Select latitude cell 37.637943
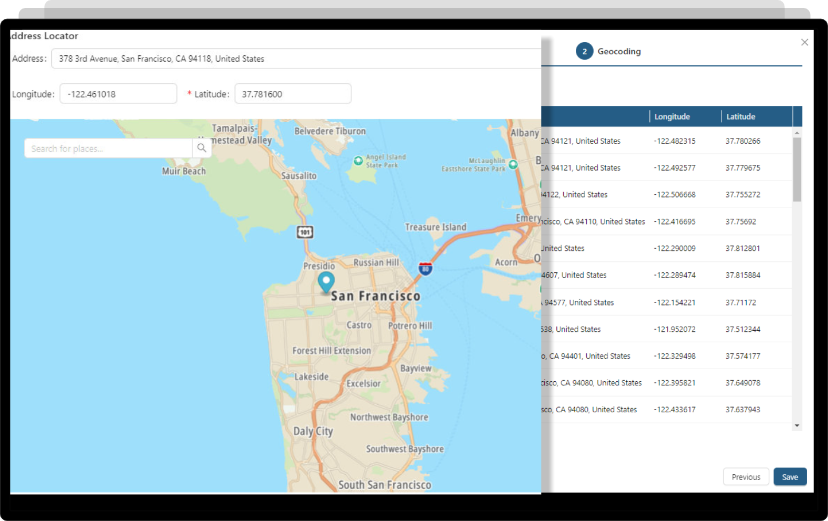This screenshot has height=521, width=828. click(x=742, y=410)
